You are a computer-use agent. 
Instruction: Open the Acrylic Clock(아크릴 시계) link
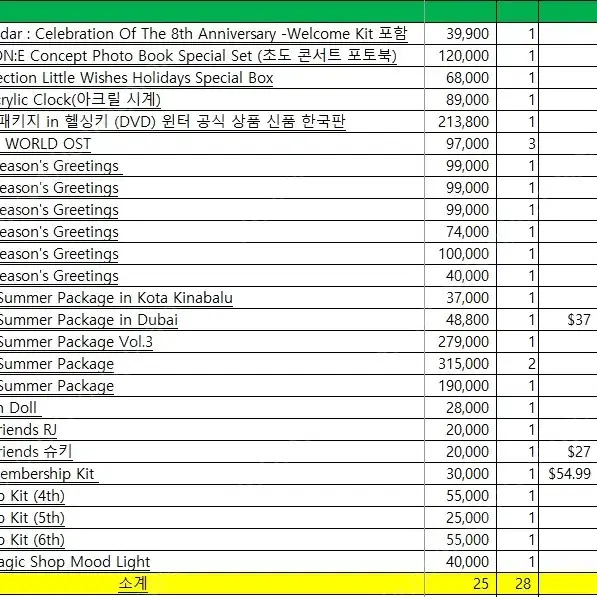80,100
